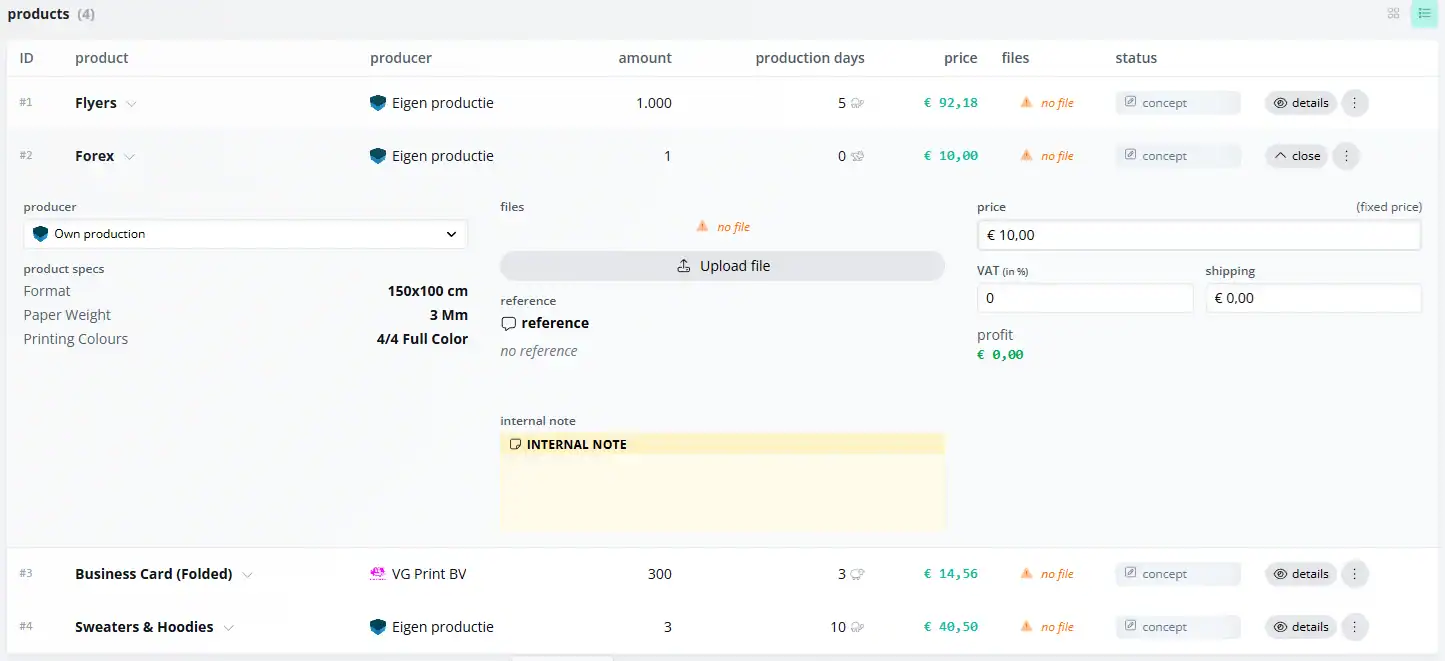Viewport: 1445px width, 661px height.
Task: Expand the Flyers product chevron
Action: click(x=131, y=104)
